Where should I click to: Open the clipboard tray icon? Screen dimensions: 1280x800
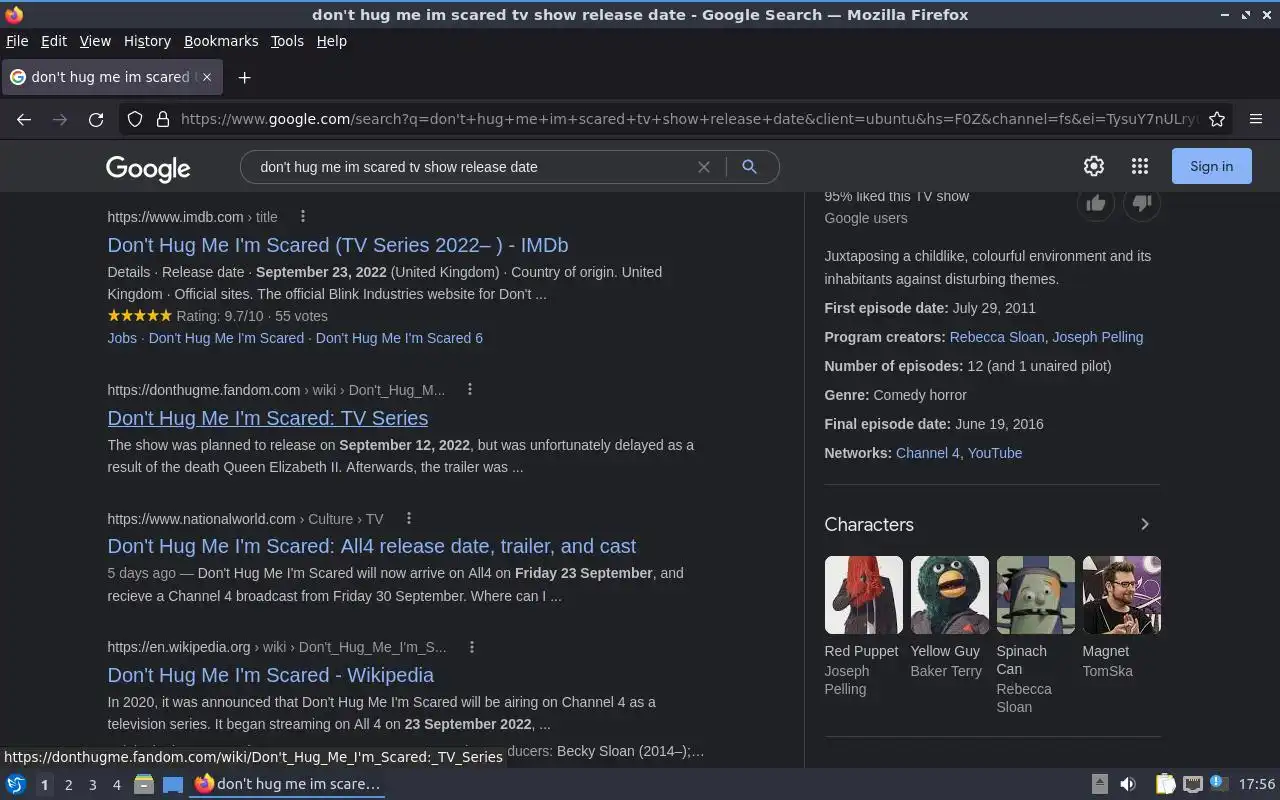(1165, 784)
